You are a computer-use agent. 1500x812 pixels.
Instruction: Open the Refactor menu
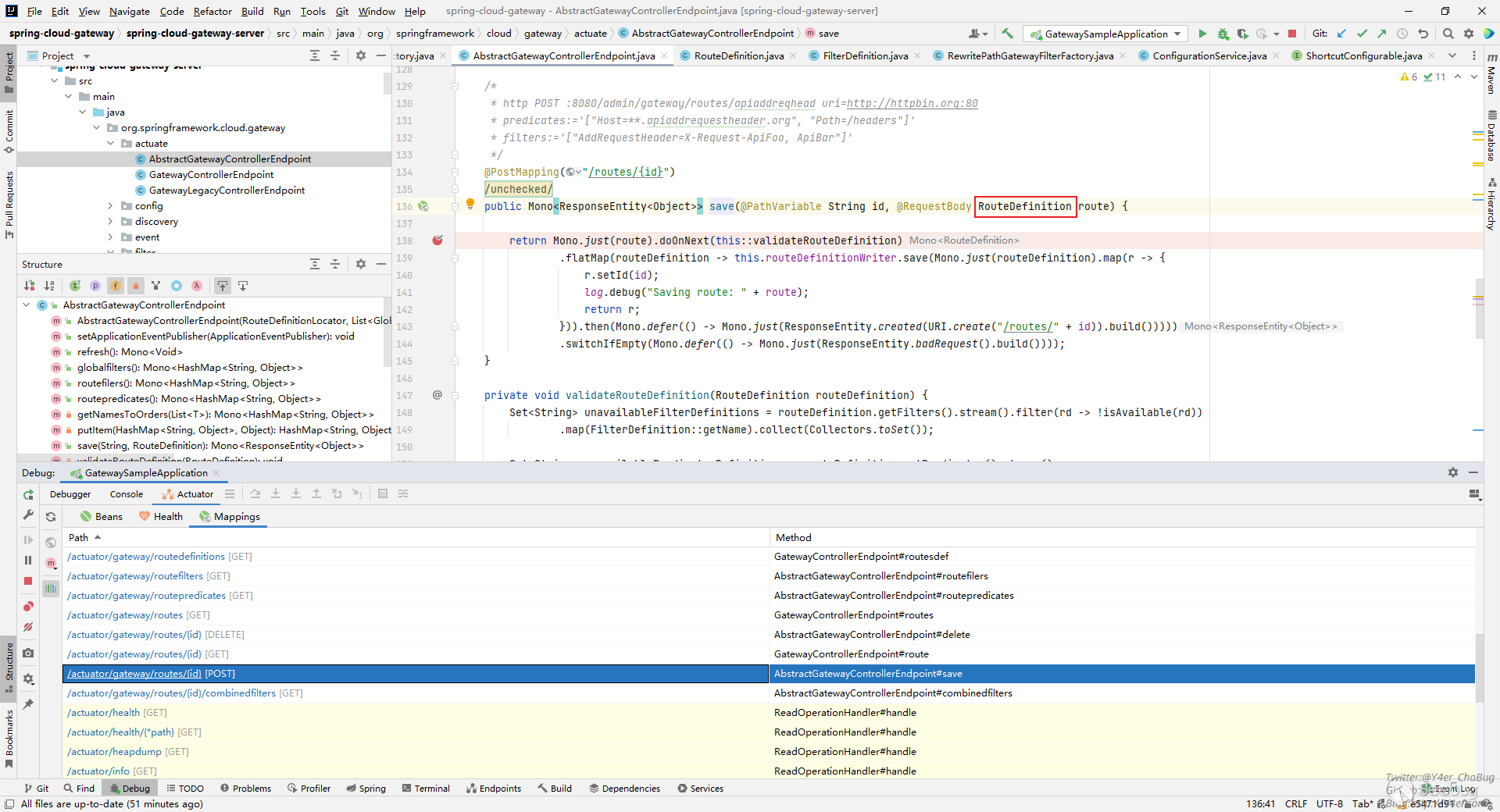coord(212,11)
